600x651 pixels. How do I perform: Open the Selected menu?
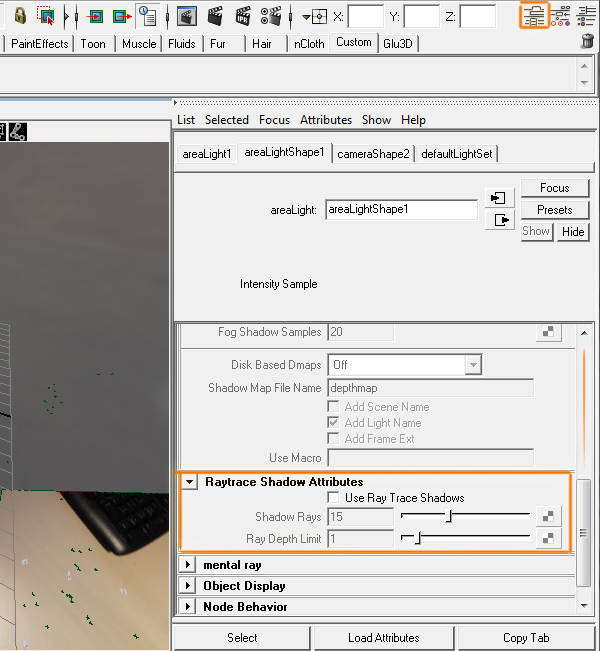pos(227,120)
